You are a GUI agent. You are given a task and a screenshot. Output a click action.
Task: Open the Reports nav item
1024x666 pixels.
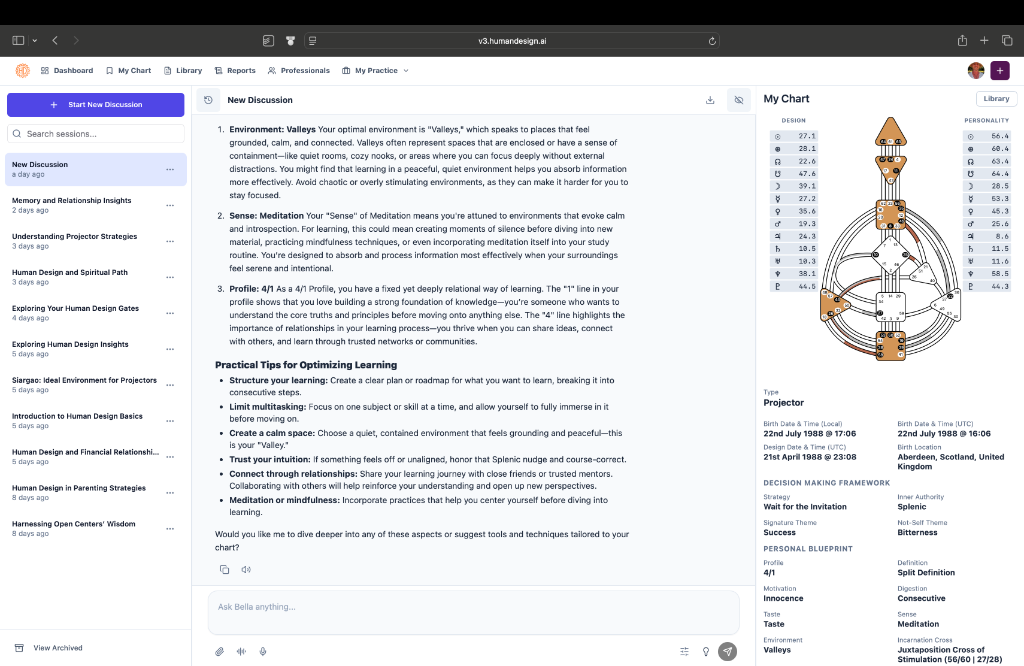235,71
